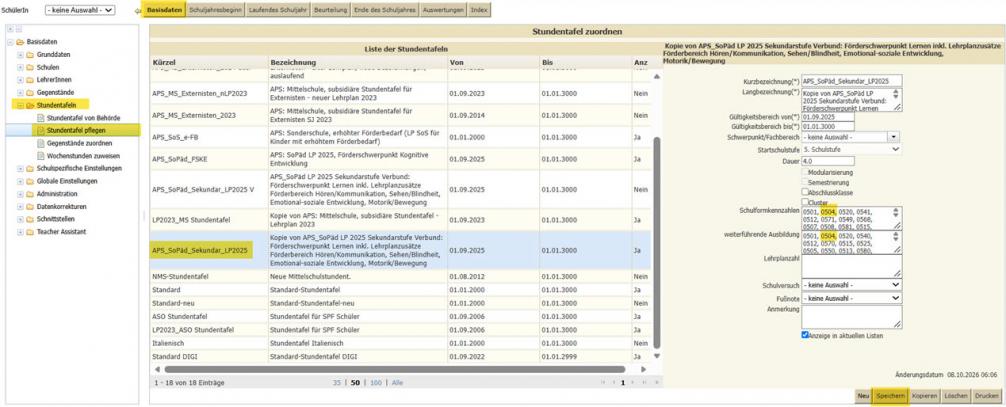Click the Kurzbezeichnung input field
Viewport: 1006px width, 407px height.
coord(851,80)
